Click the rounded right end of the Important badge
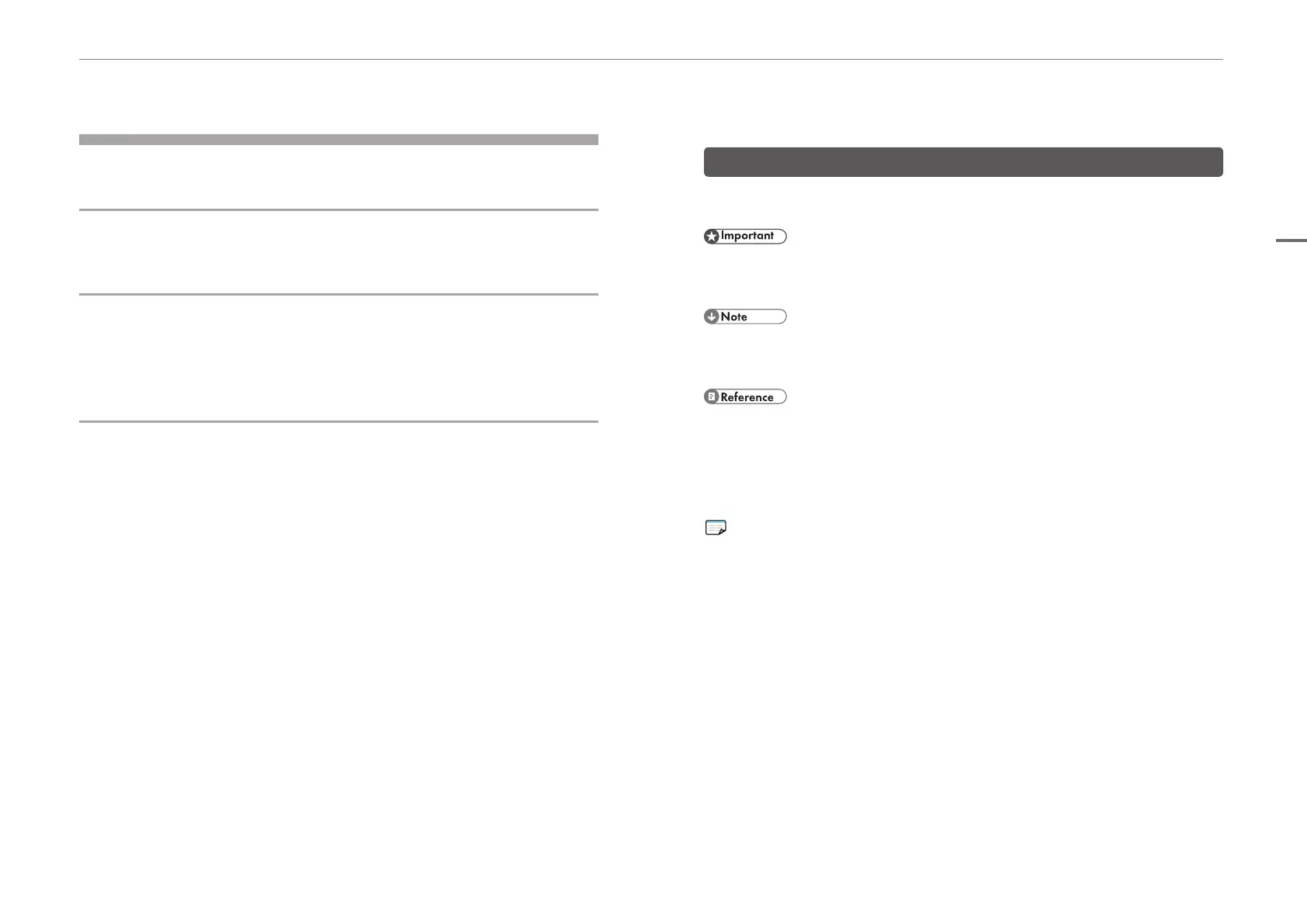Screen dimensions: 1307x924 point(782,237)
